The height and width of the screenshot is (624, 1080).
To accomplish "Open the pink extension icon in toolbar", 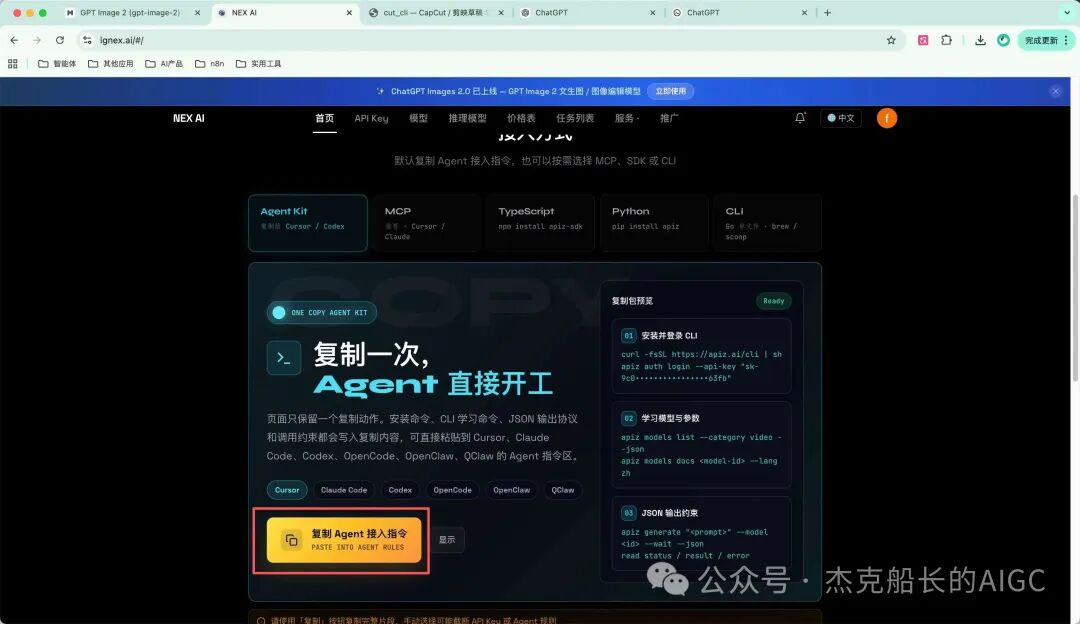I will point(923,40).
